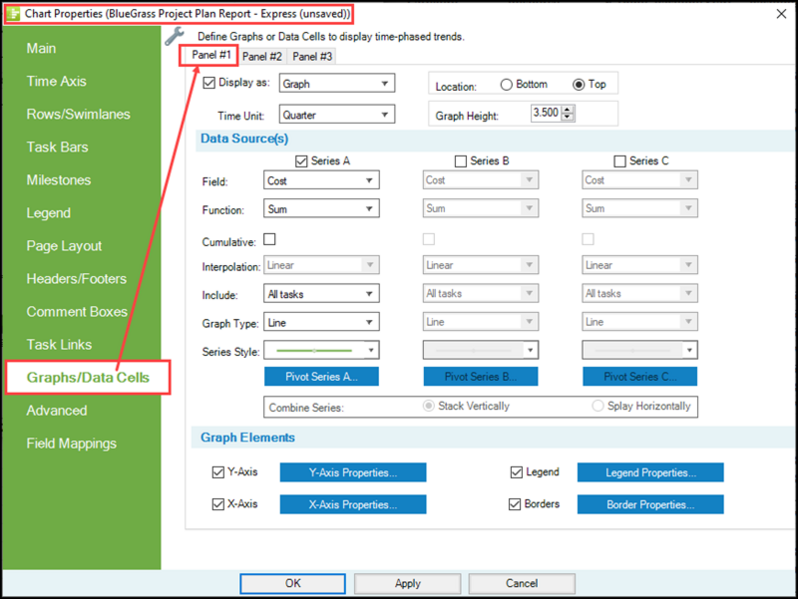Open Series B Series Style dropdown

coord(480,350)
